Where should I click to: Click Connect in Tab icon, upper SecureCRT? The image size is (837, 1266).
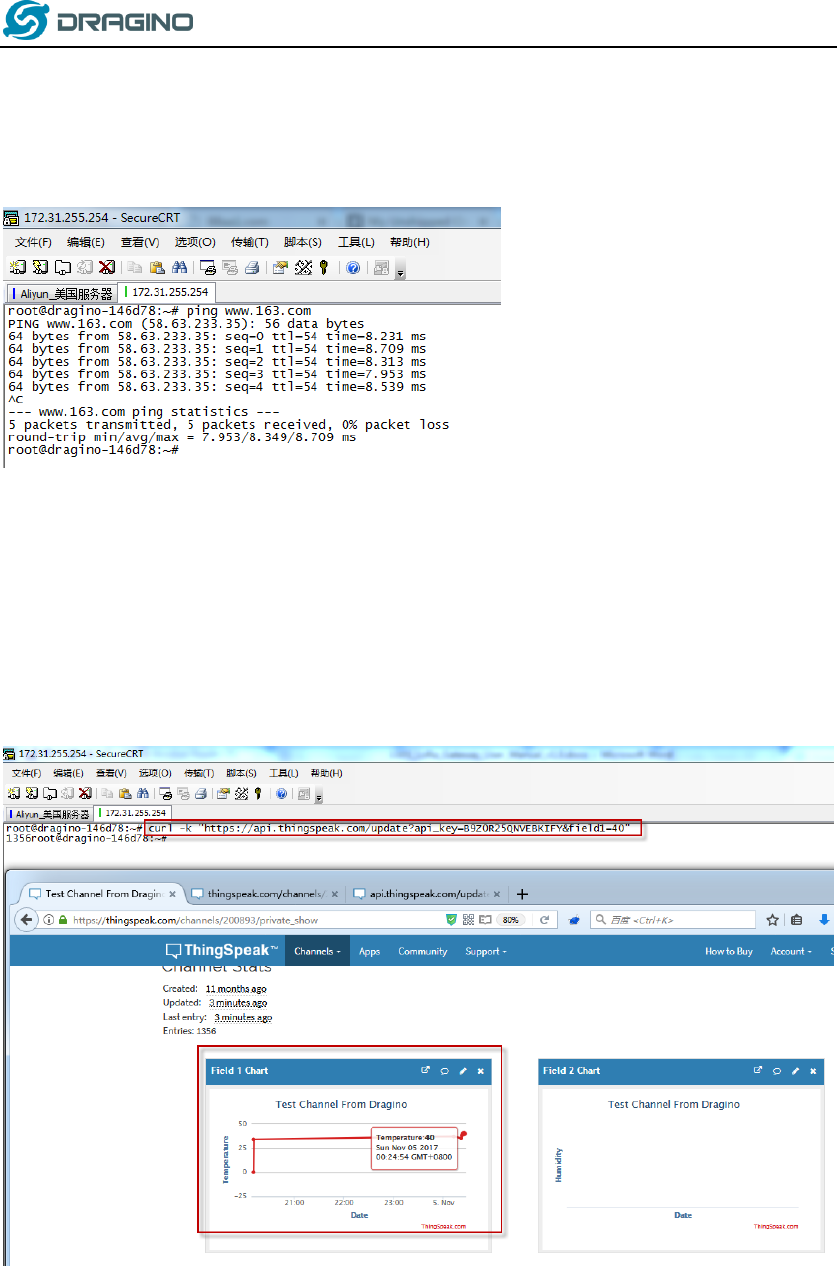tap(62, 267)
